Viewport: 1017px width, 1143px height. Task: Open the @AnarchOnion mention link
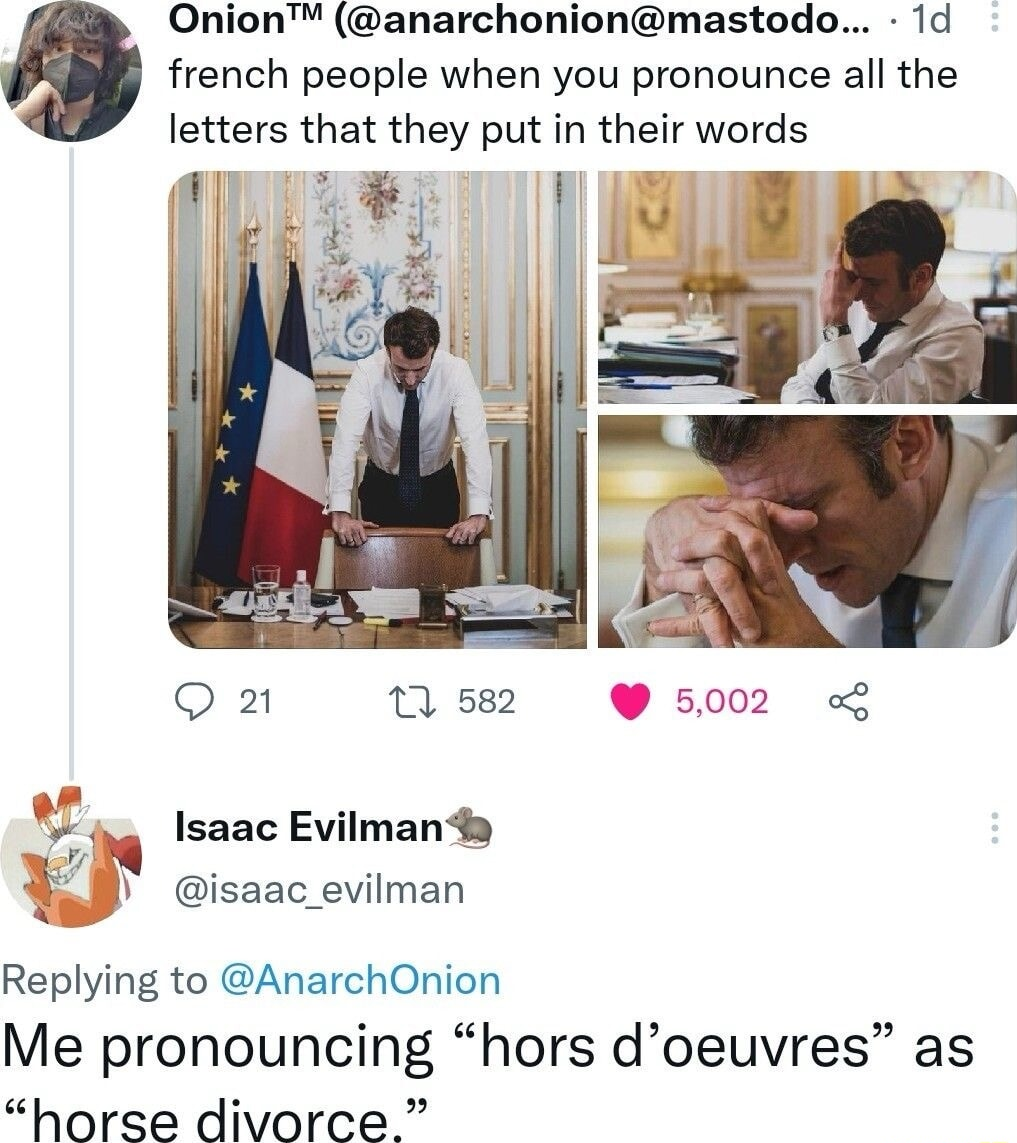click(360, 980)
